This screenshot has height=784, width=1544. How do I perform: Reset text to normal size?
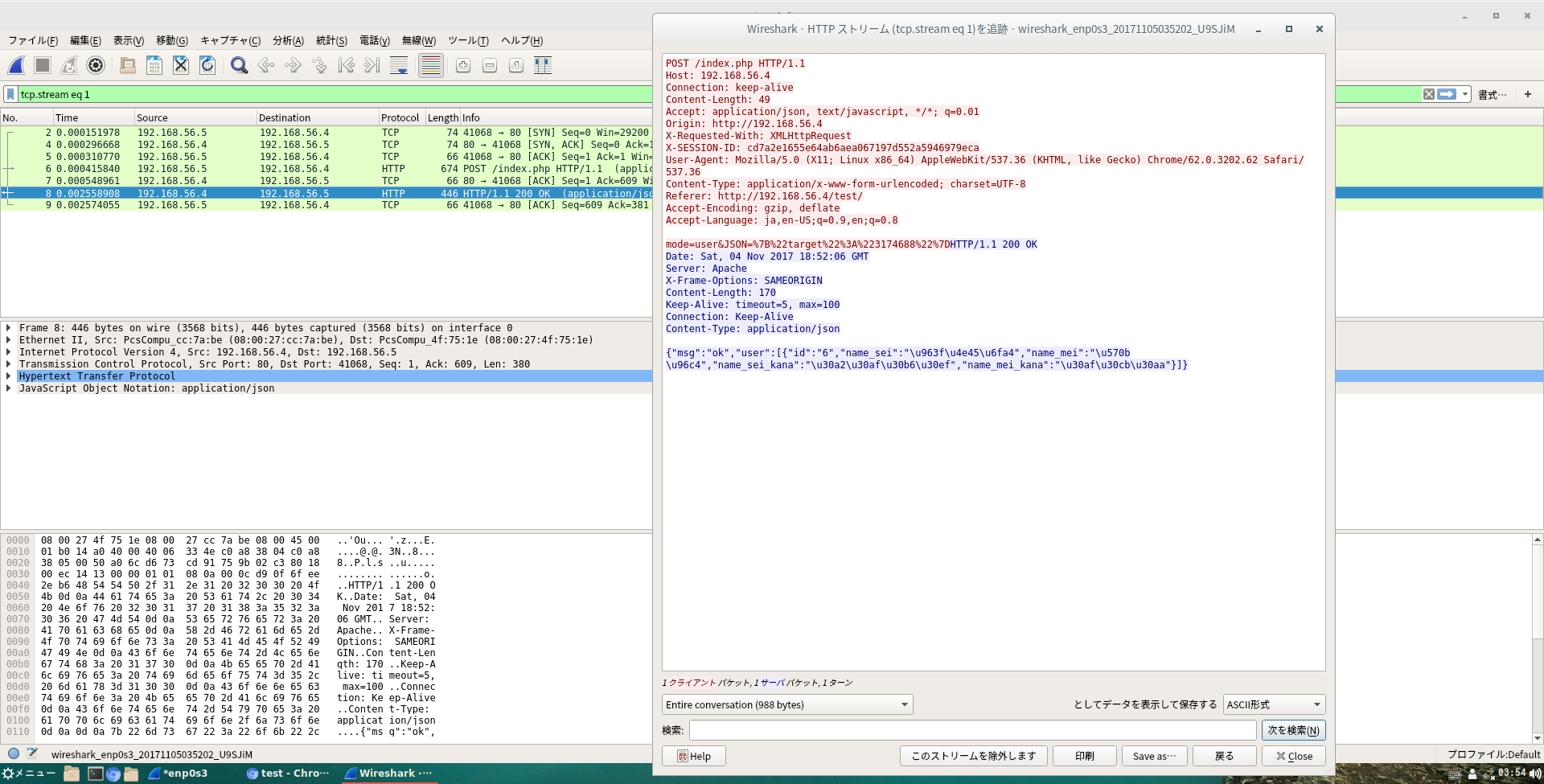point(516,66)
